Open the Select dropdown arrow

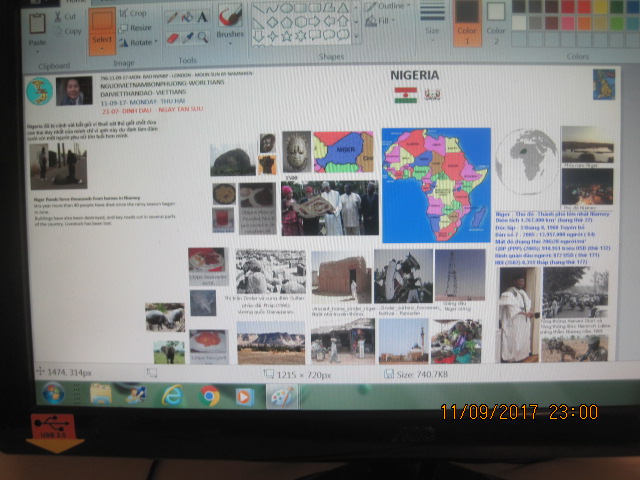[102, 49]
